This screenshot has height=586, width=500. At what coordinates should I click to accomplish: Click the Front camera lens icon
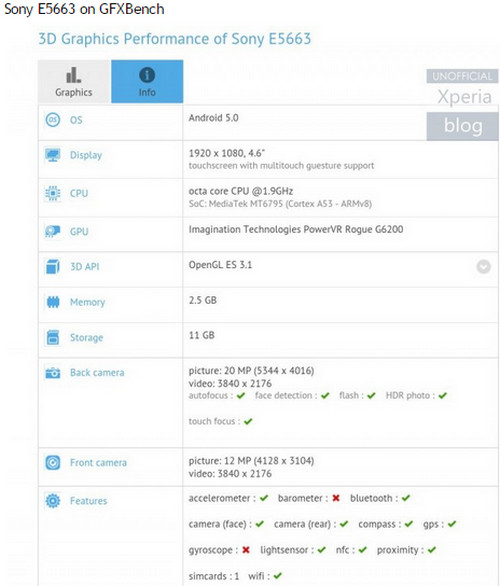point(53,463)
